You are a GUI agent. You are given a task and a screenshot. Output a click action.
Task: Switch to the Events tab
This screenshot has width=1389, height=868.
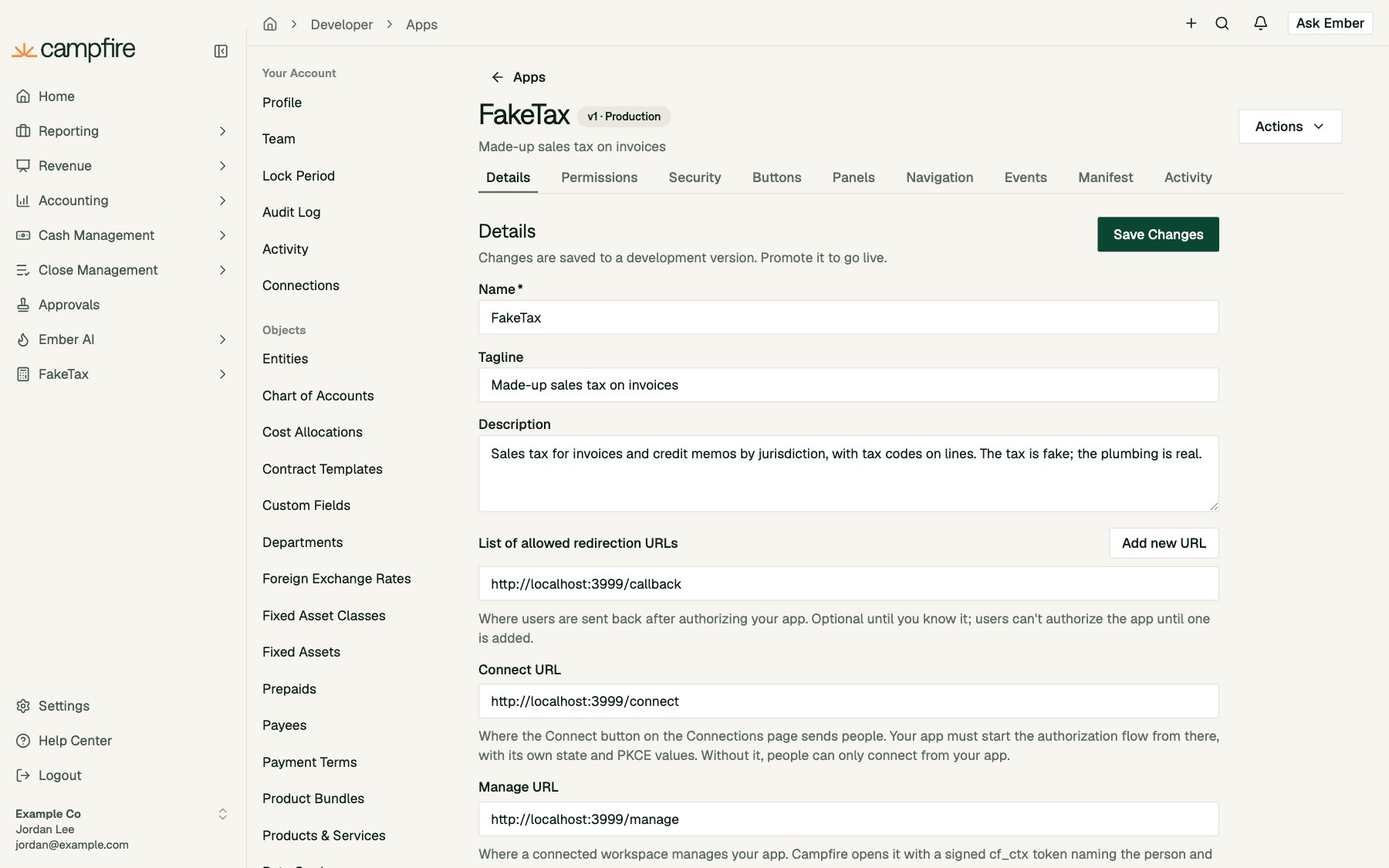1026,177
